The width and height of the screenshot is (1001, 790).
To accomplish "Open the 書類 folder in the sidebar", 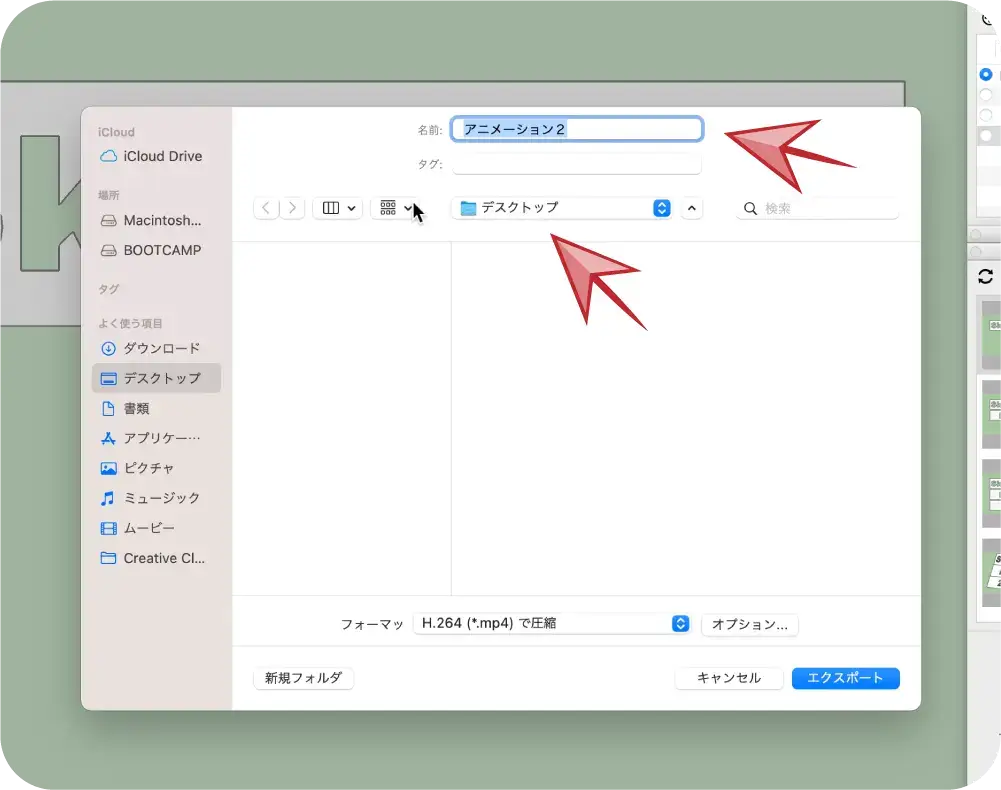I will point(136,408).
